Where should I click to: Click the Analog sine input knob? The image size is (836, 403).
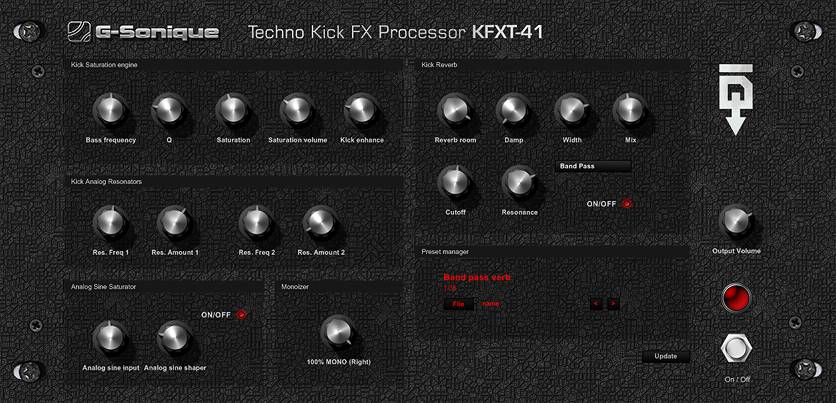pos(110,338)
